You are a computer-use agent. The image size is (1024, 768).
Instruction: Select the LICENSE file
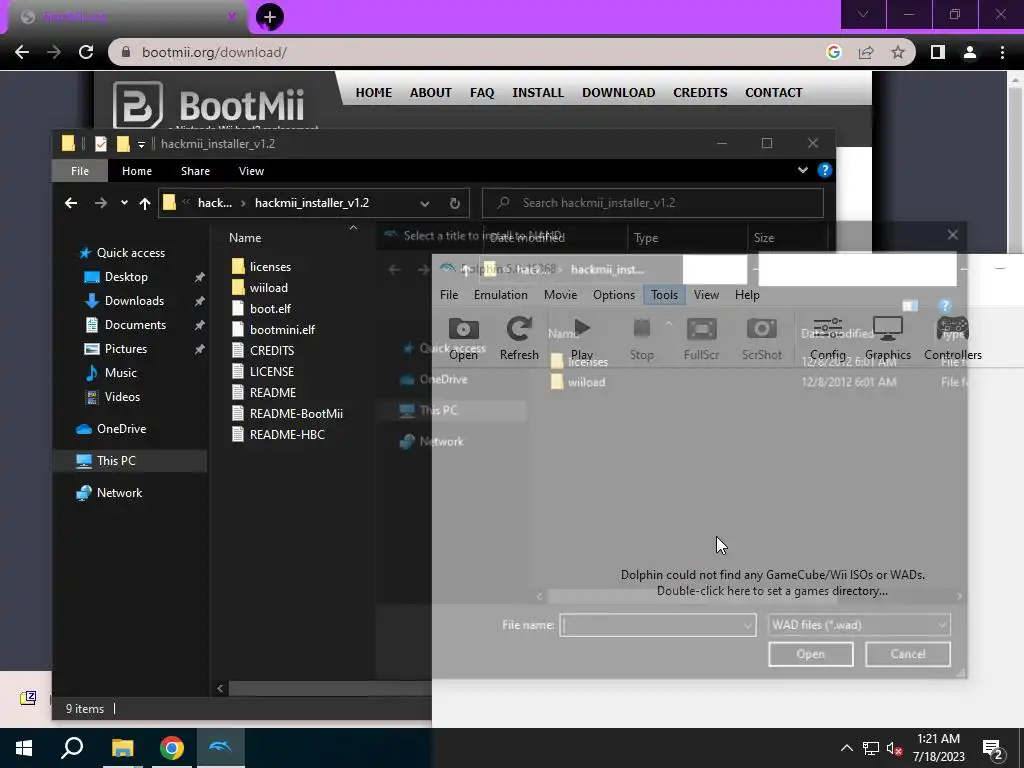tap(263, 371)
